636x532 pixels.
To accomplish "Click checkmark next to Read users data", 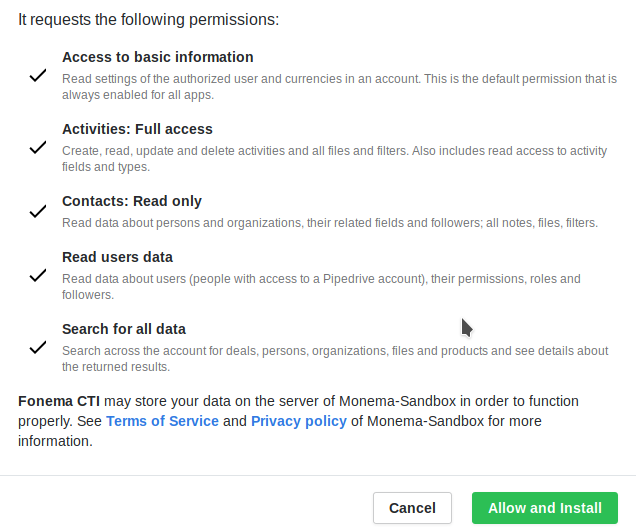I will (x=38, y=275).
